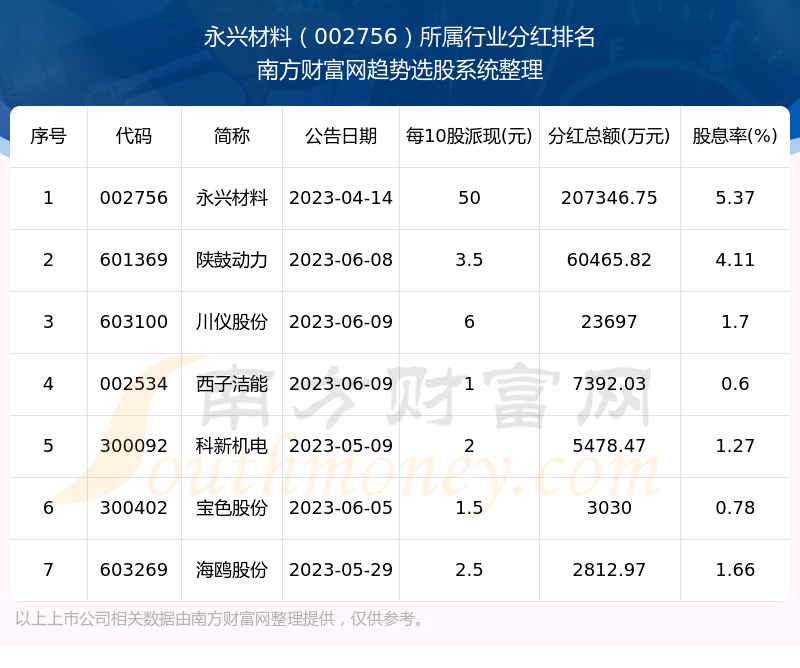The height and width of the screenshot is (668, 800).
Task: Select the 5.37 dividend yield value
Action: click(x=735, y=198)
